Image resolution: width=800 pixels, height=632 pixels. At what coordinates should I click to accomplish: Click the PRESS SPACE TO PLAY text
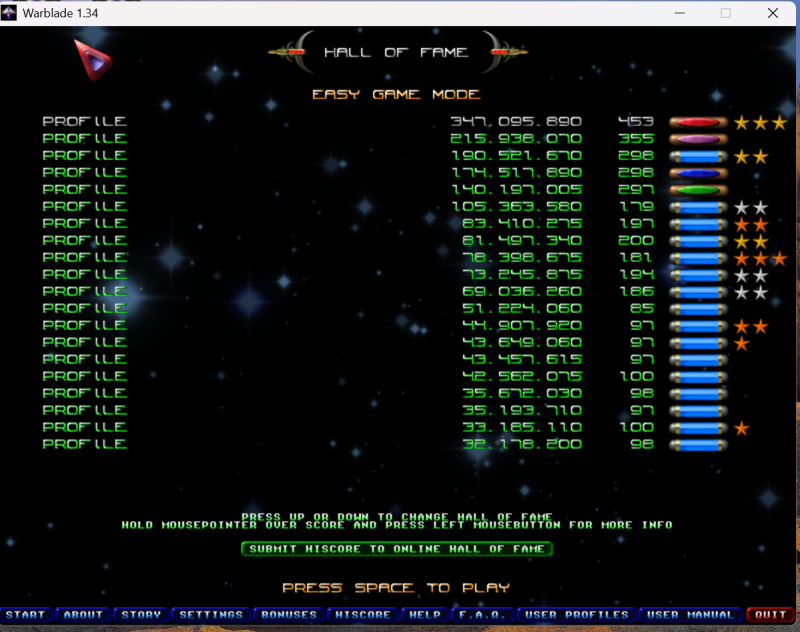396,588
